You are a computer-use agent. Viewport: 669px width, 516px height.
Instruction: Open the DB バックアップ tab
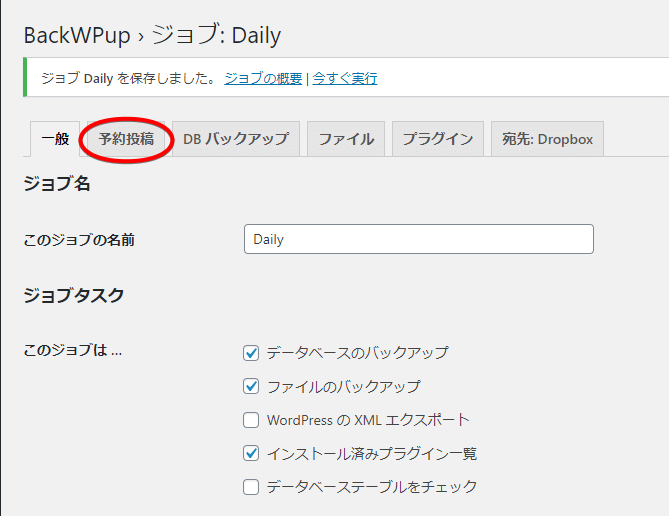(x=236, y=139)
